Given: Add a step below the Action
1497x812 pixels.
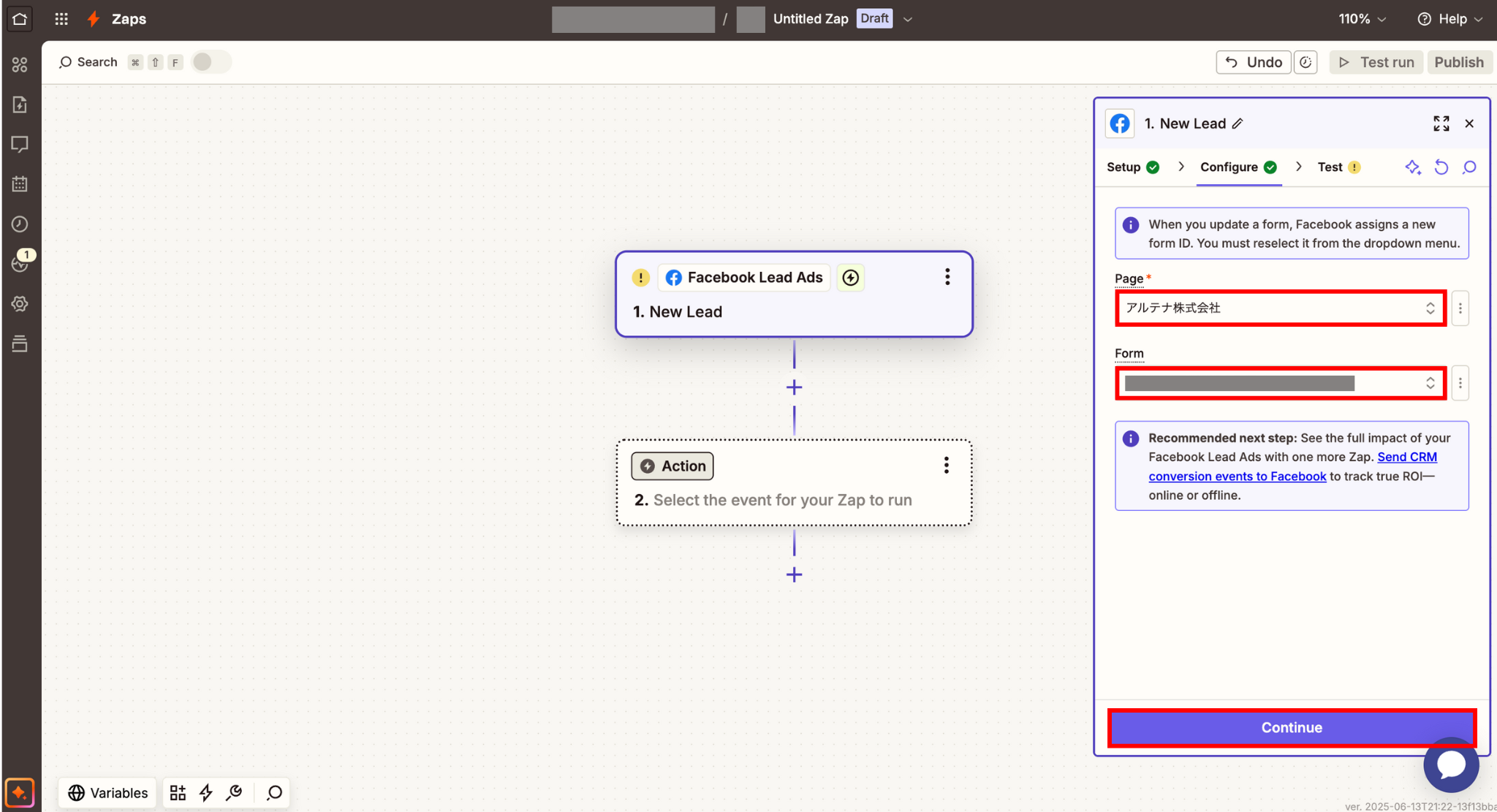Looking at the screenshot, I should coord(794,575).
